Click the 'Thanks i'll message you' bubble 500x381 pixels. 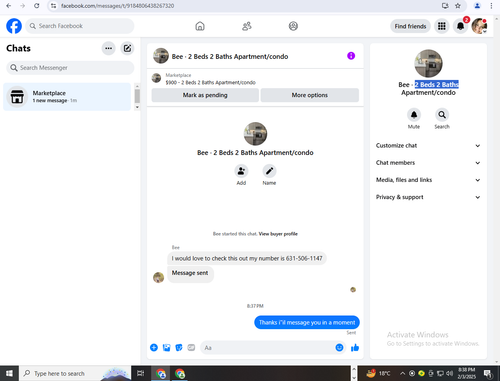[x=307, y=322]
